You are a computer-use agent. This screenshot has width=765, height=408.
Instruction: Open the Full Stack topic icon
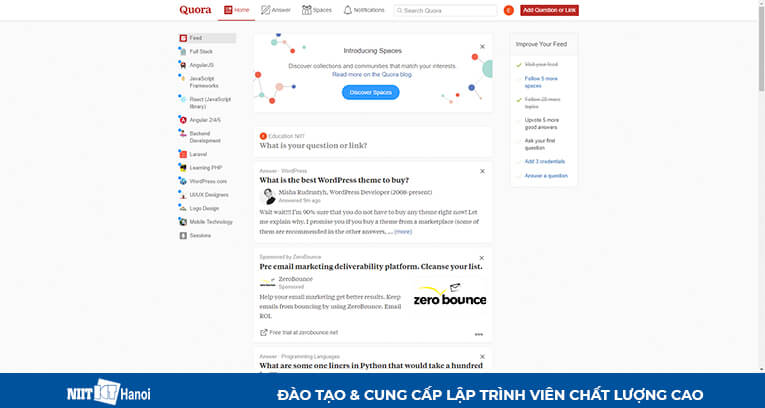pyautogui.click(x=183, y=52)
